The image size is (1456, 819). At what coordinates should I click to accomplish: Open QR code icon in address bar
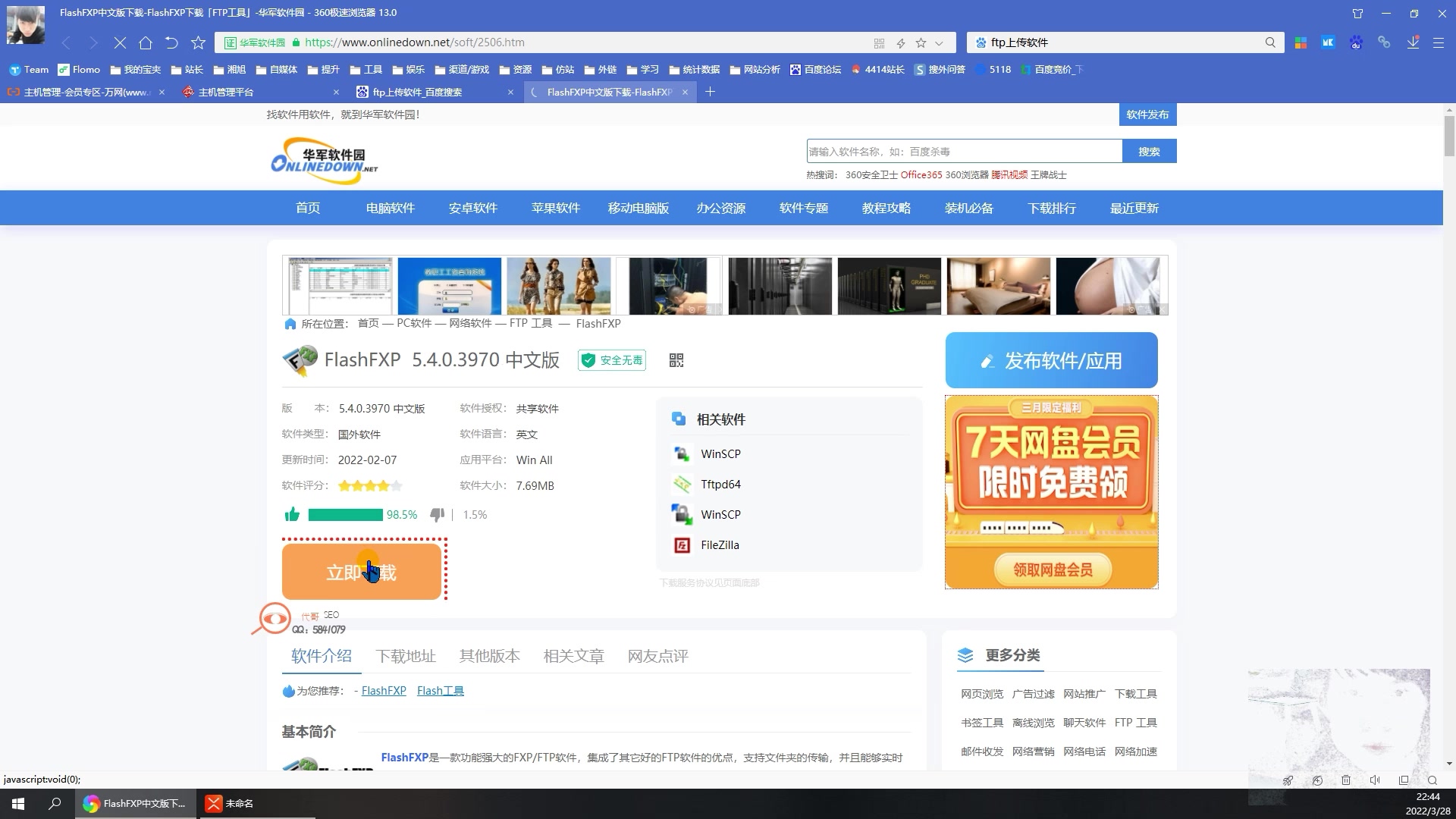pyautogui.click(x=879, y=43)
